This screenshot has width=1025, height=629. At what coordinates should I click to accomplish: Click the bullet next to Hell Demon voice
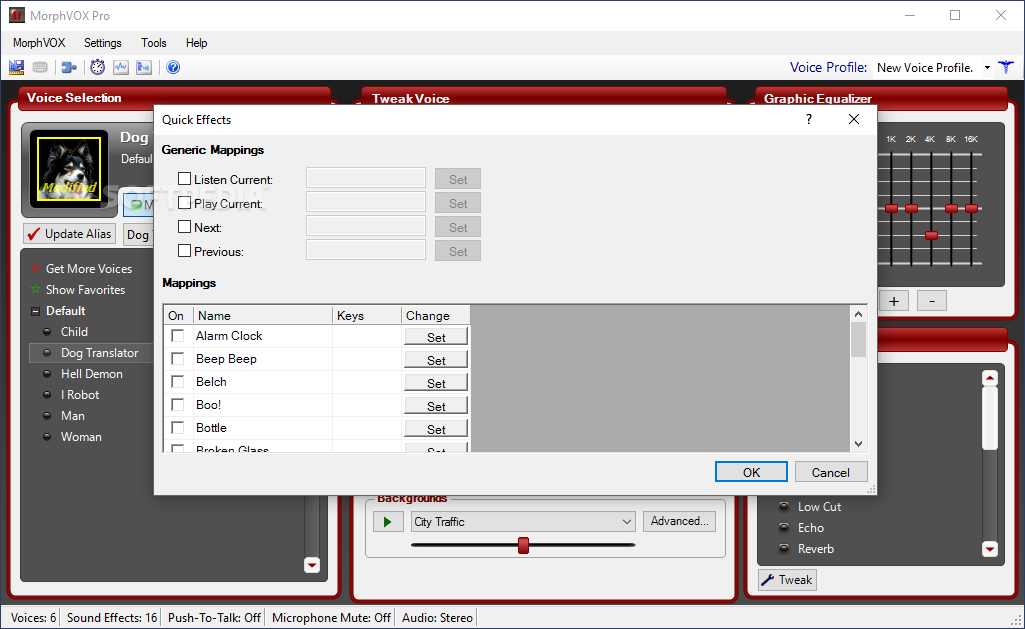click(x=47, y=373)
